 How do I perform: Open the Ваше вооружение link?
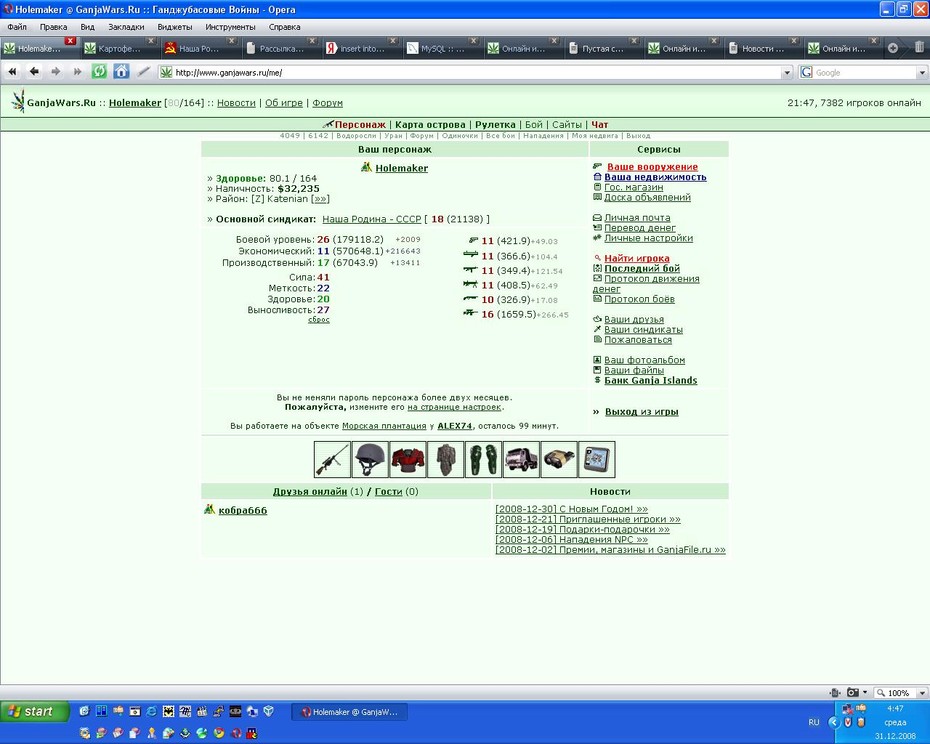[652, 167]
